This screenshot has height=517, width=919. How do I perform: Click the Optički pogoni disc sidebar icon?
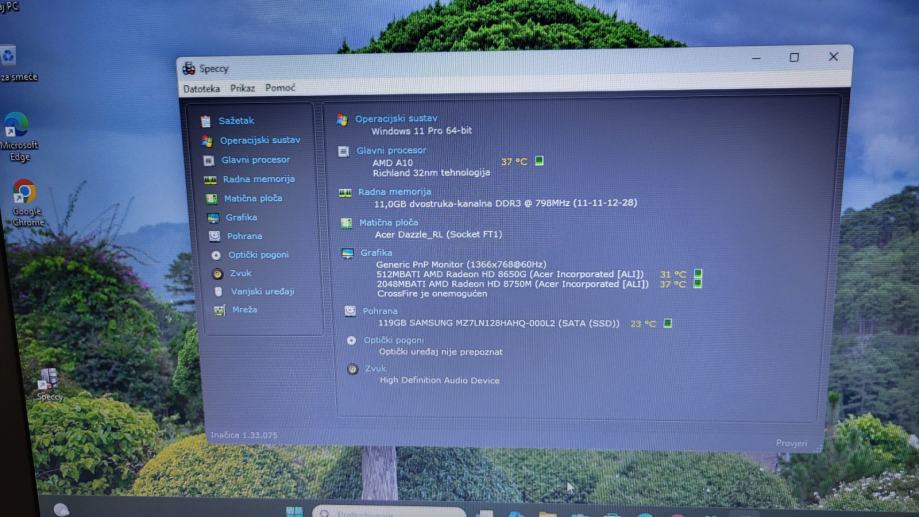(x=216, y=255)
